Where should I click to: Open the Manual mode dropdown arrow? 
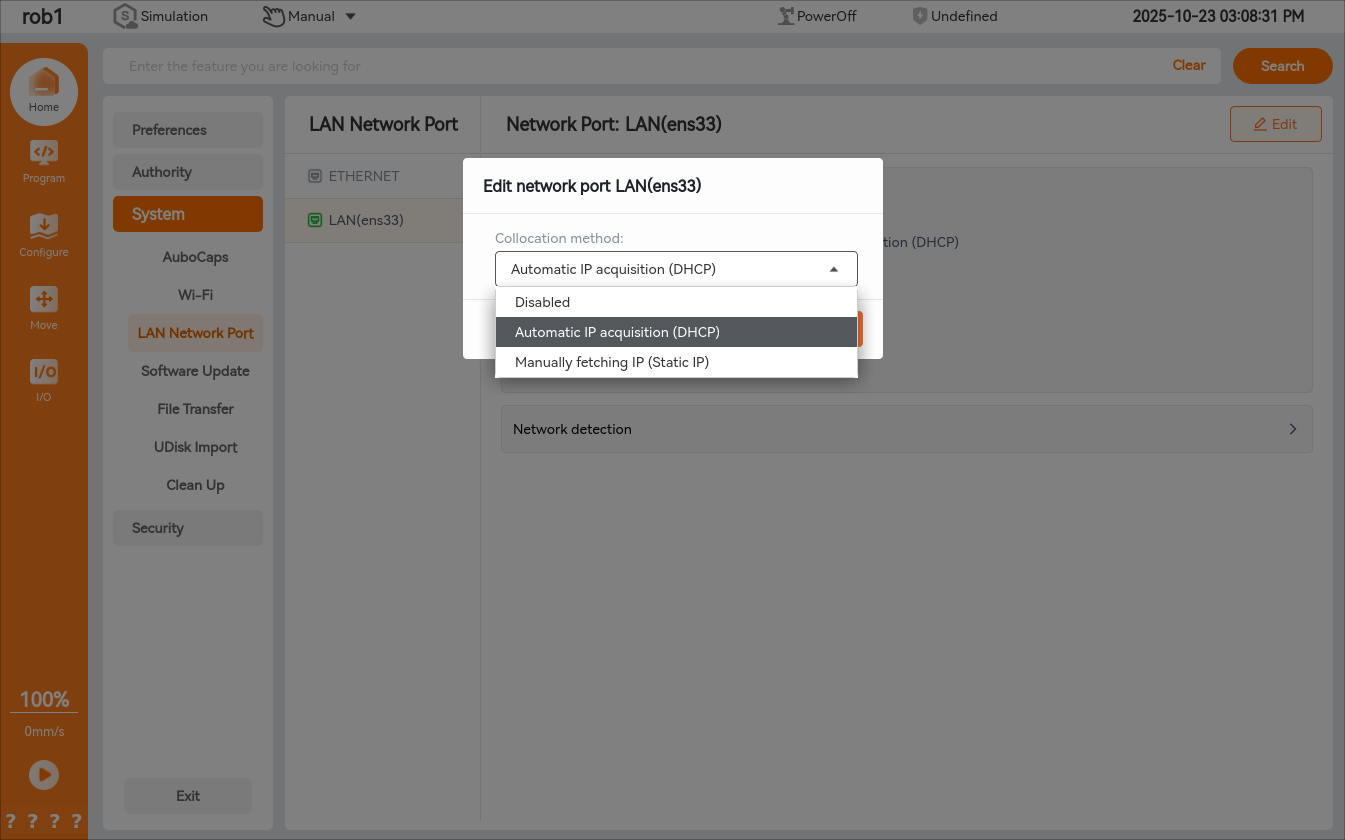[350, 16]
